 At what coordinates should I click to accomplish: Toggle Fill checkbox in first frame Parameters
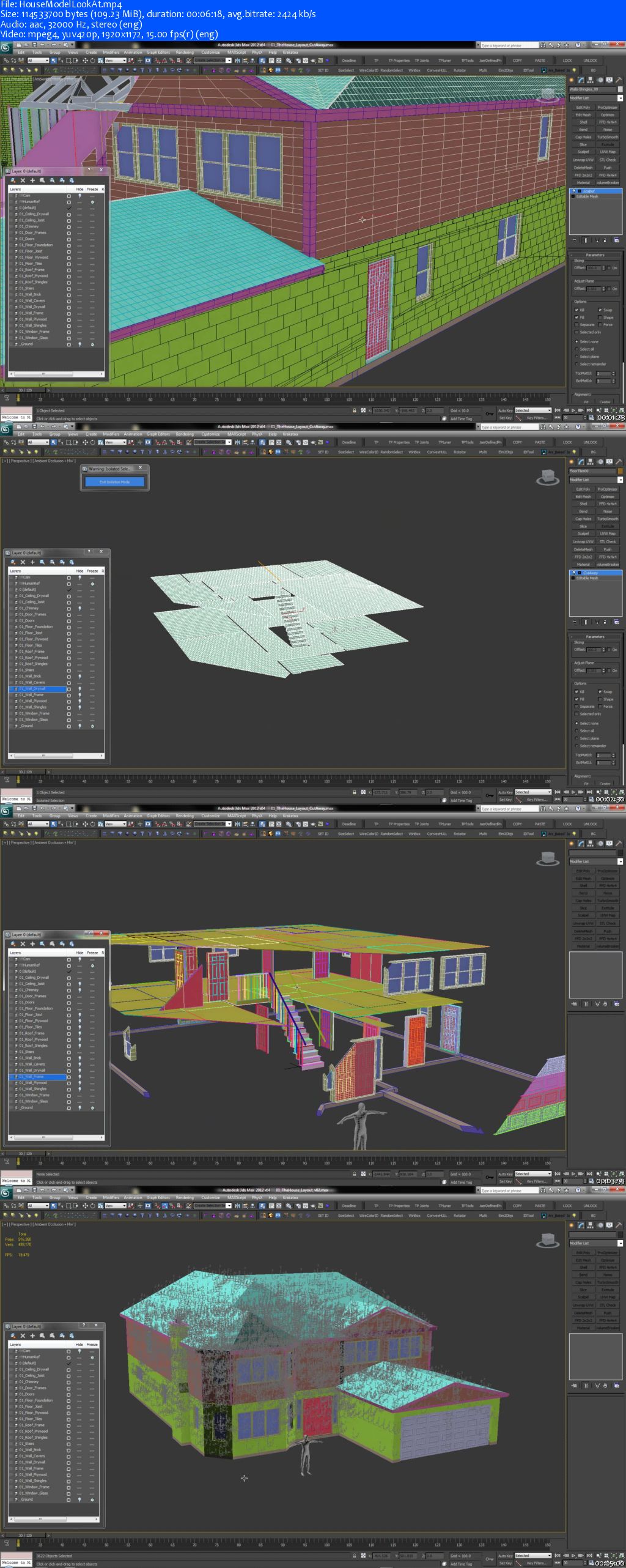pyautogui.click(x=576, y=317)
